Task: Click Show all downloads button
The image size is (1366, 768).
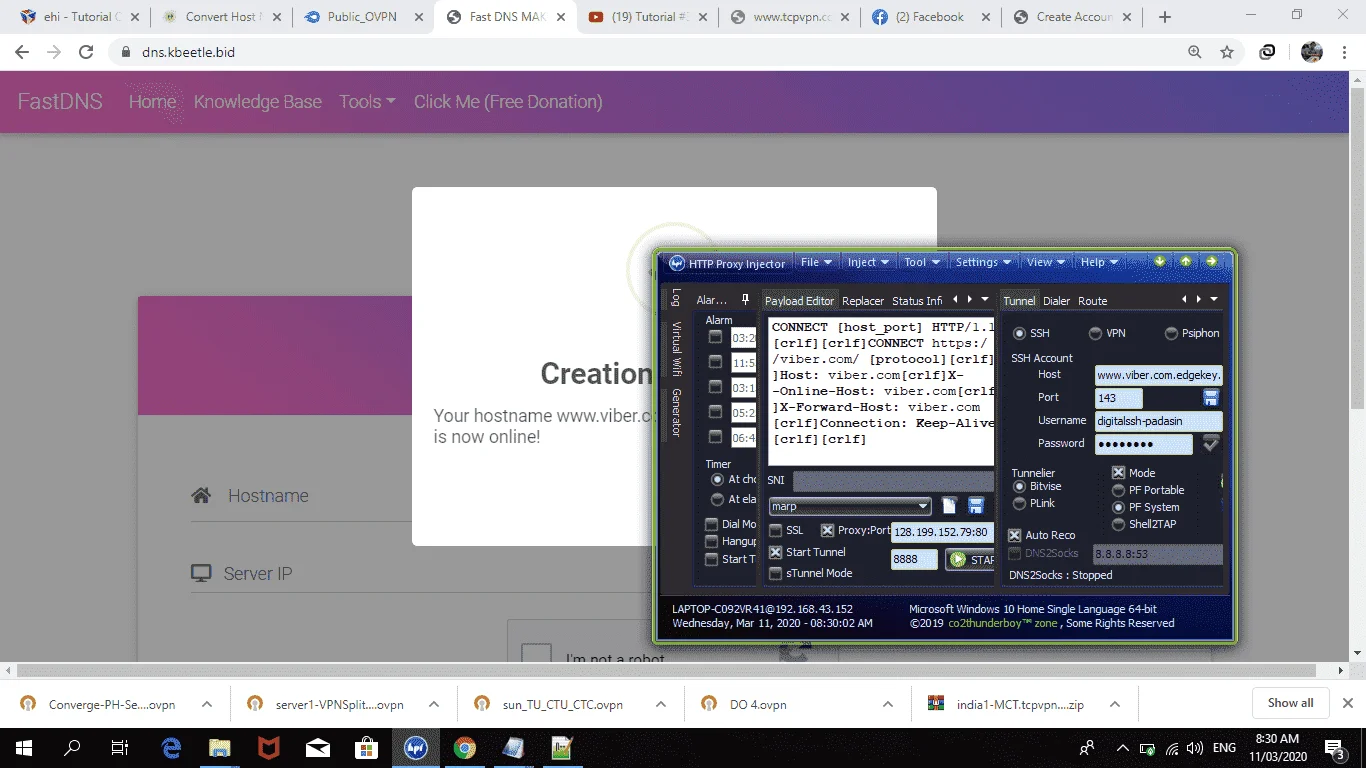Action: pyautogui.click(x=1290, y=703)
